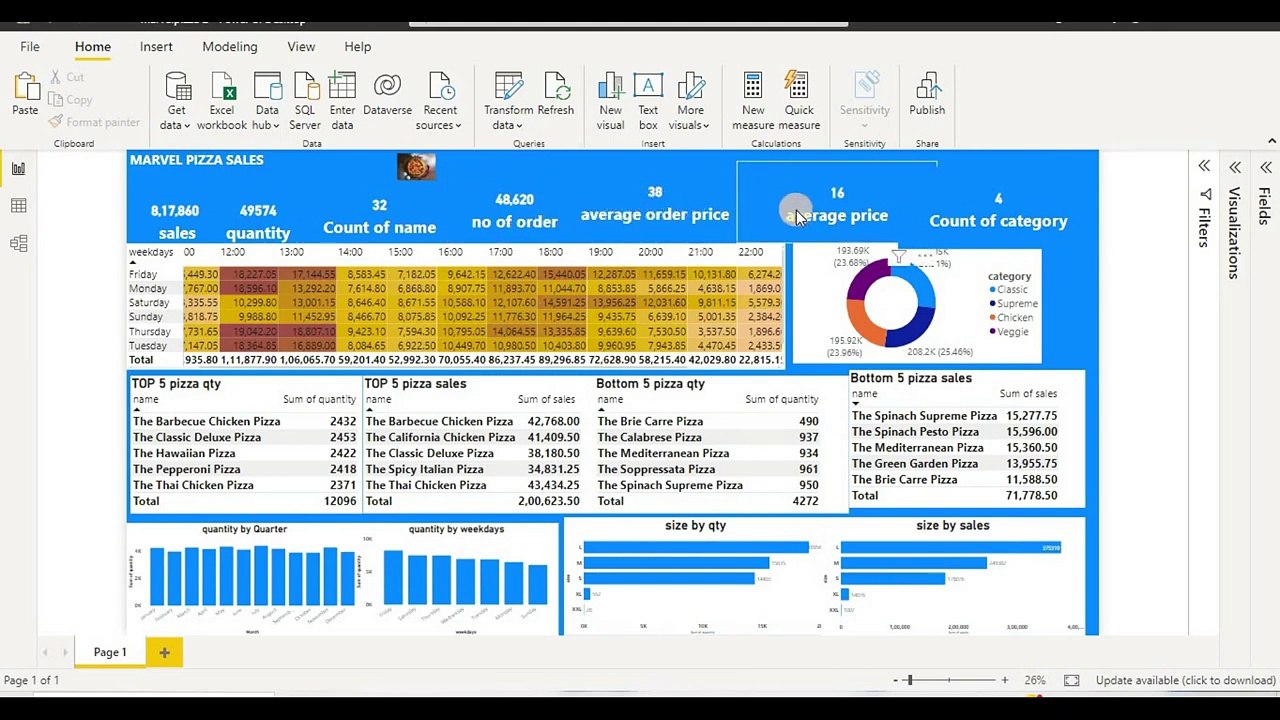Click the Paste icon

[x=26, y=86]
